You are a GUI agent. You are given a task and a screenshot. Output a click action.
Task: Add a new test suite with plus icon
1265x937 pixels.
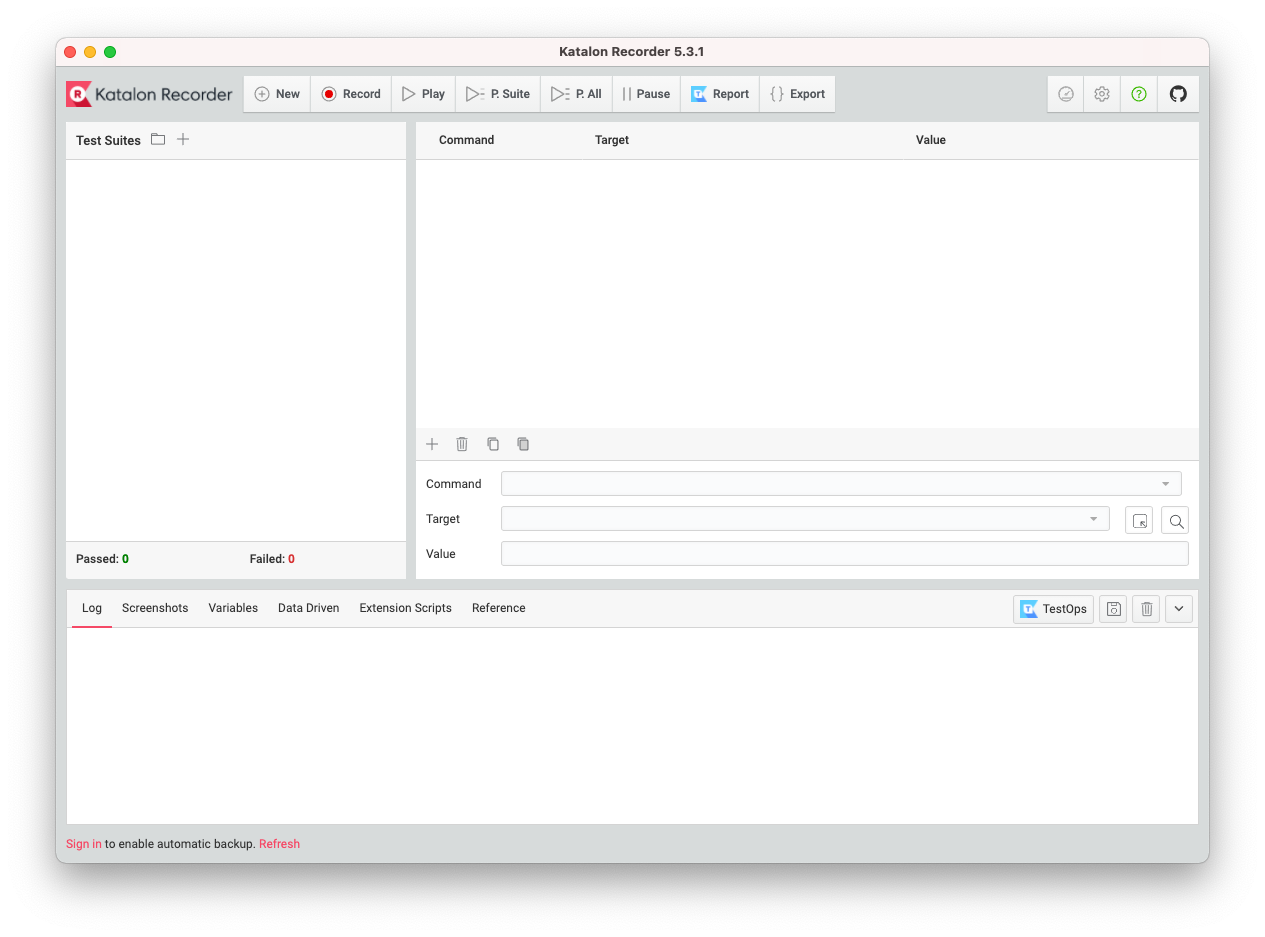(183, 139)
